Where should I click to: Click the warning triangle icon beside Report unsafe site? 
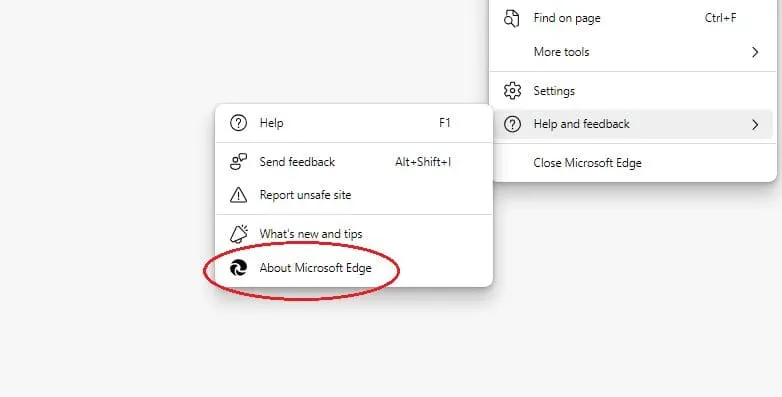pyautogui.click(x=238, y=195)
